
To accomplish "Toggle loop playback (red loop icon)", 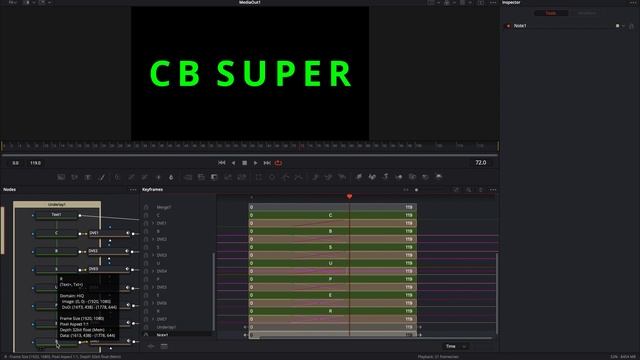I will (278, 163).
